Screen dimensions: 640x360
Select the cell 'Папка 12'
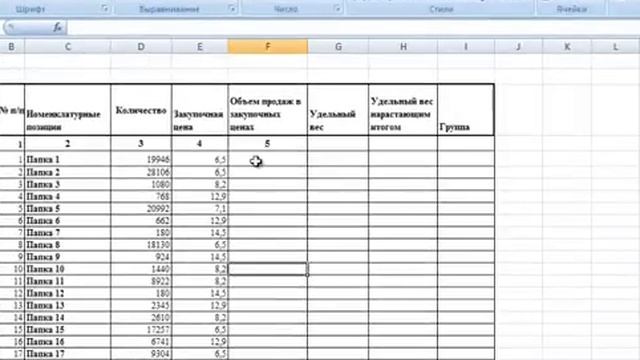pos(68,293)
